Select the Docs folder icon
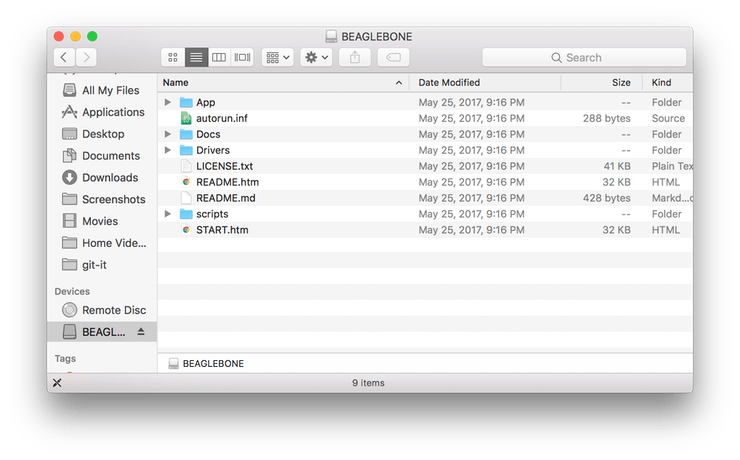The height and width of the screenshot is (460, 740). pos(186,134)
